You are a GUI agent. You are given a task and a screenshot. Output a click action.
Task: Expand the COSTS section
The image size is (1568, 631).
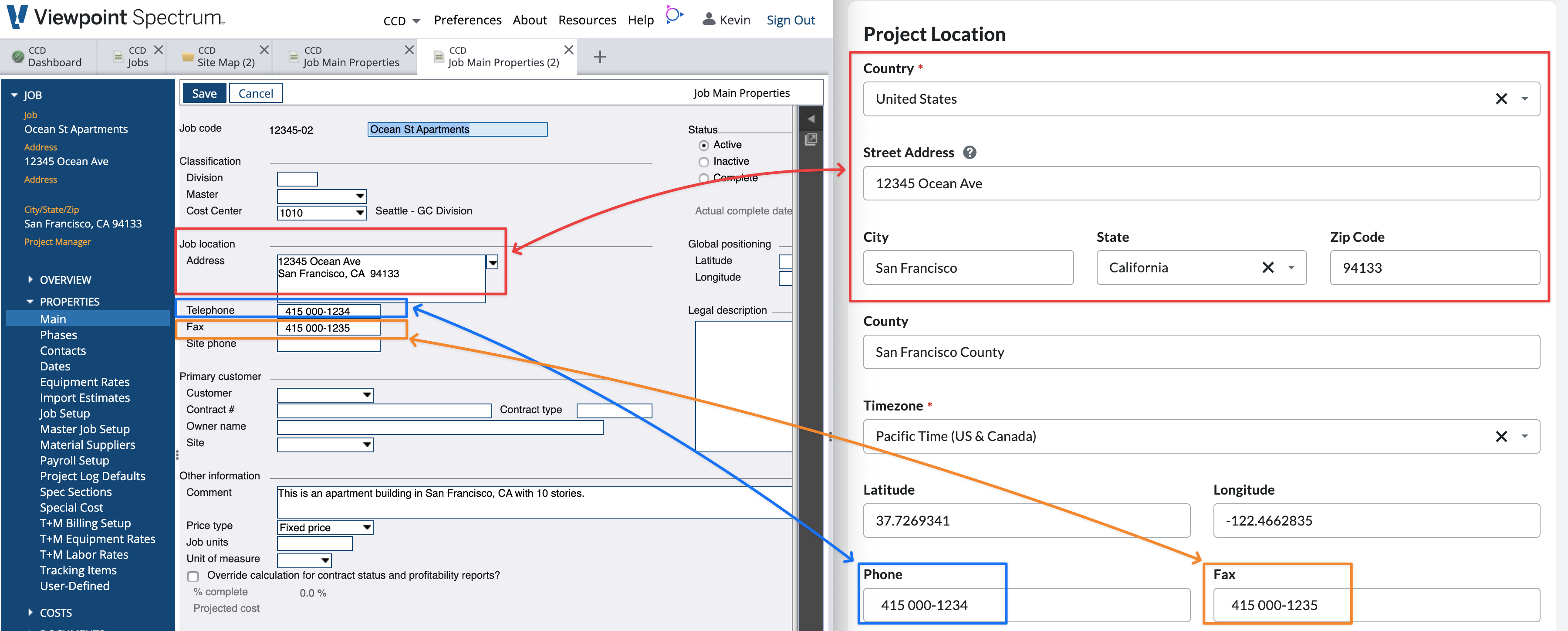[x=30, y=613]
